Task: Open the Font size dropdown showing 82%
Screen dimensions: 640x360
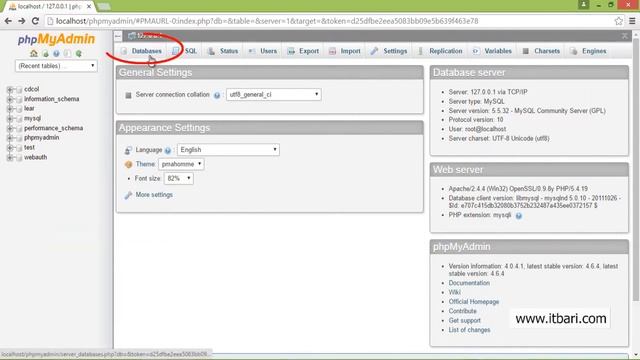Action: (178, 178)
